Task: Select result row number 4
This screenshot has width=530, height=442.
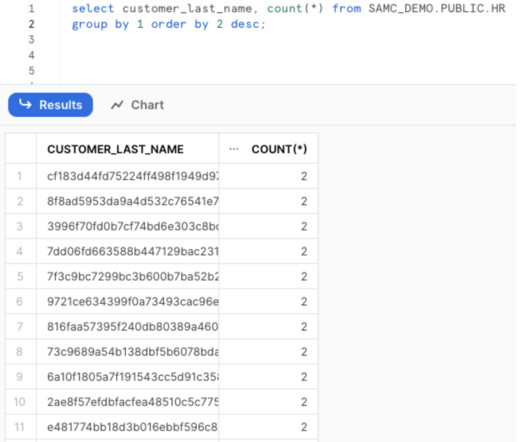Action: (20, 251)
